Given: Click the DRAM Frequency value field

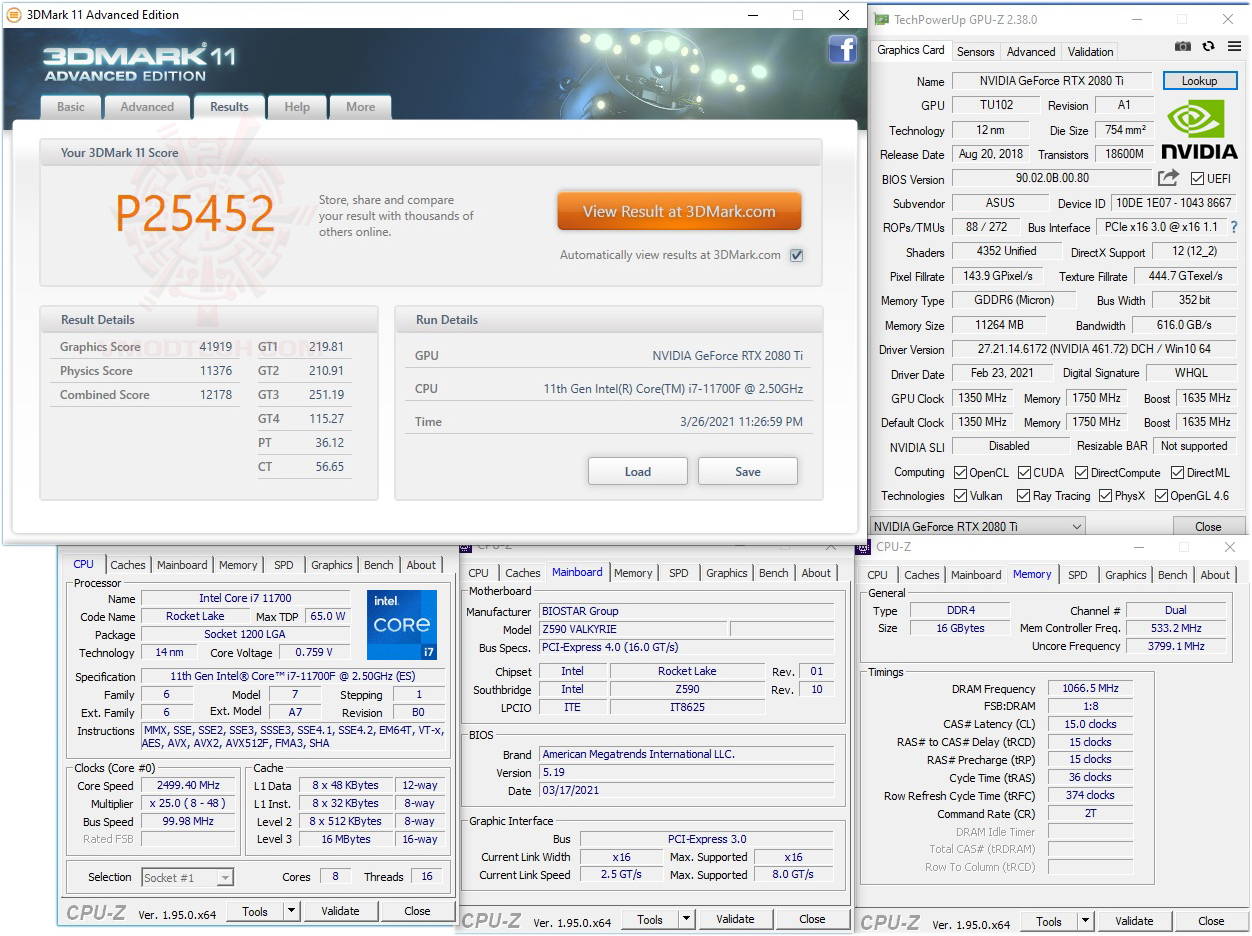Looking at the screenshot, I should (x=1091, y=689).
